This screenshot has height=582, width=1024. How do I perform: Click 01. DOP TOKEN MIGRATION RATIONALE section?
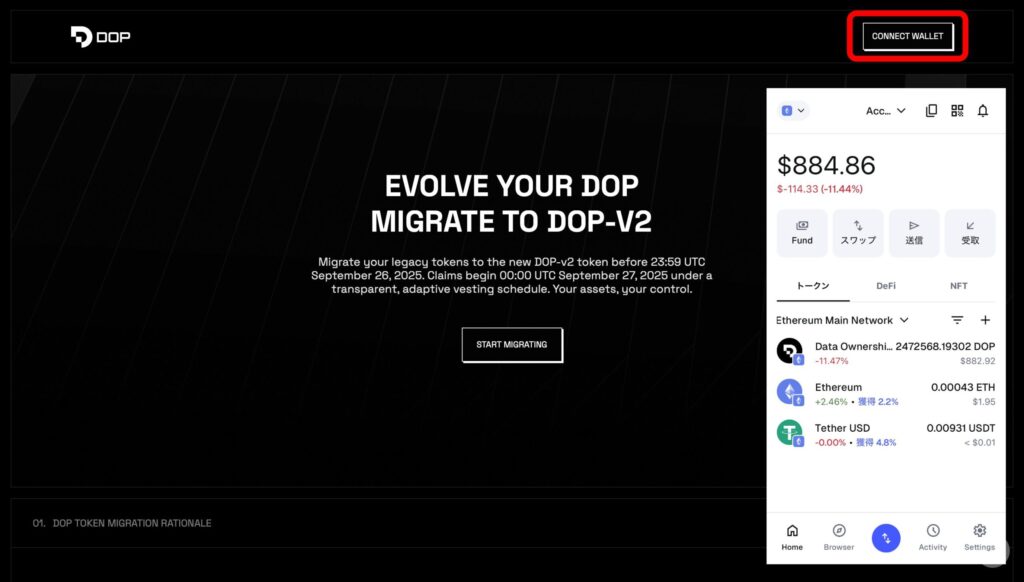(122, 523)
